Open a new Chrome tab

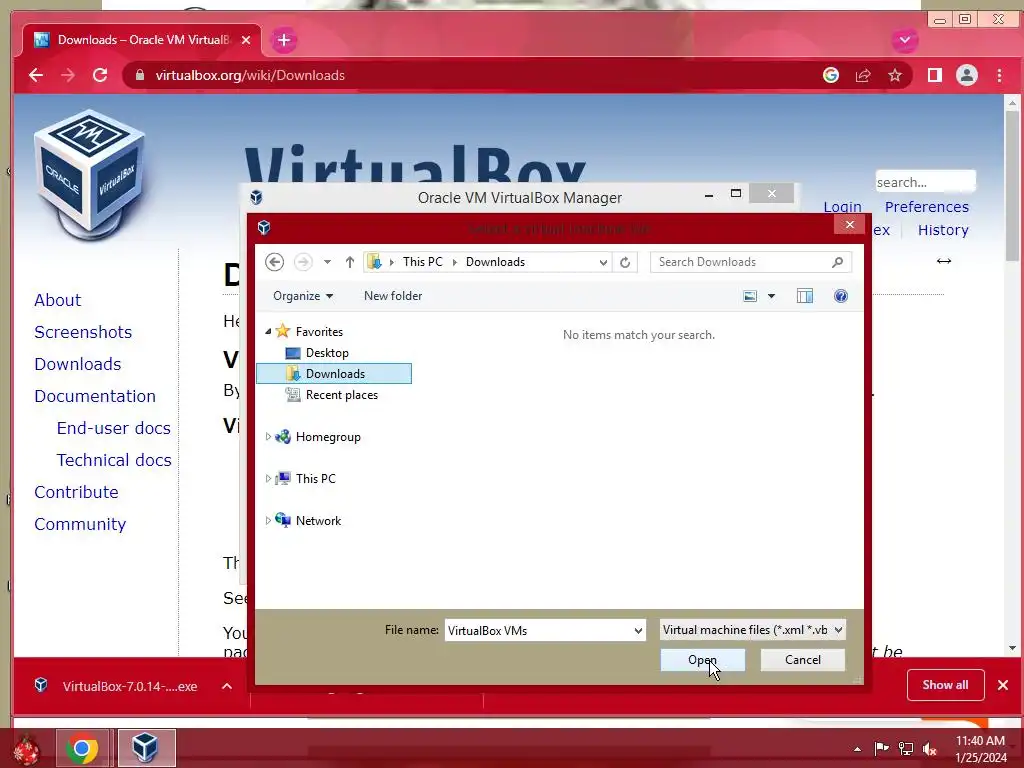pyautogui.click(x=283, y=40)
